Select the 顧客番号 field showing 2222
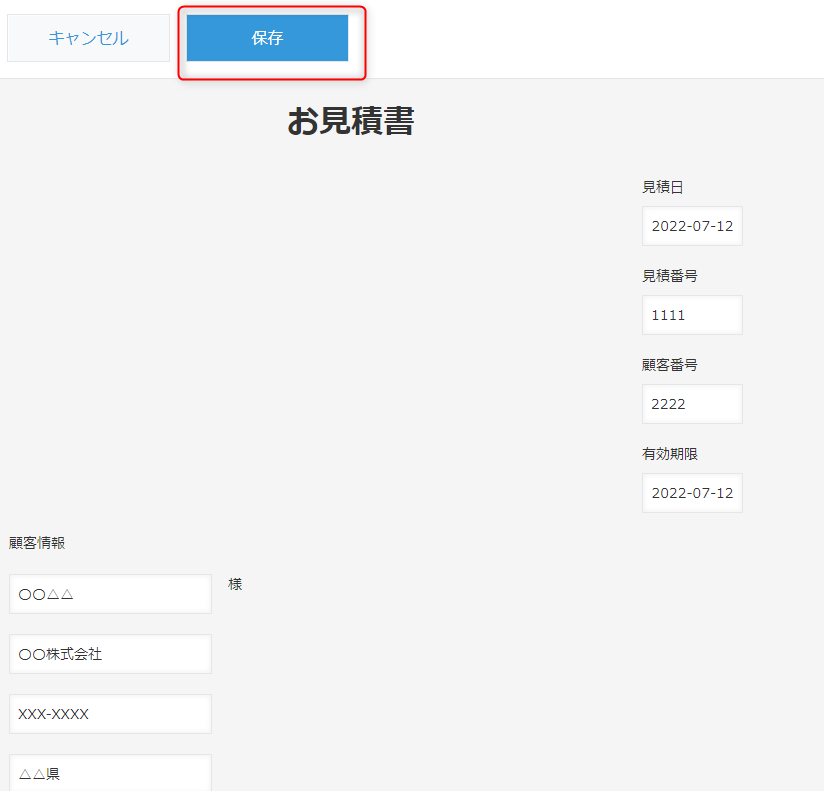This screenshot has height=791, width=824. pos(692,404)
